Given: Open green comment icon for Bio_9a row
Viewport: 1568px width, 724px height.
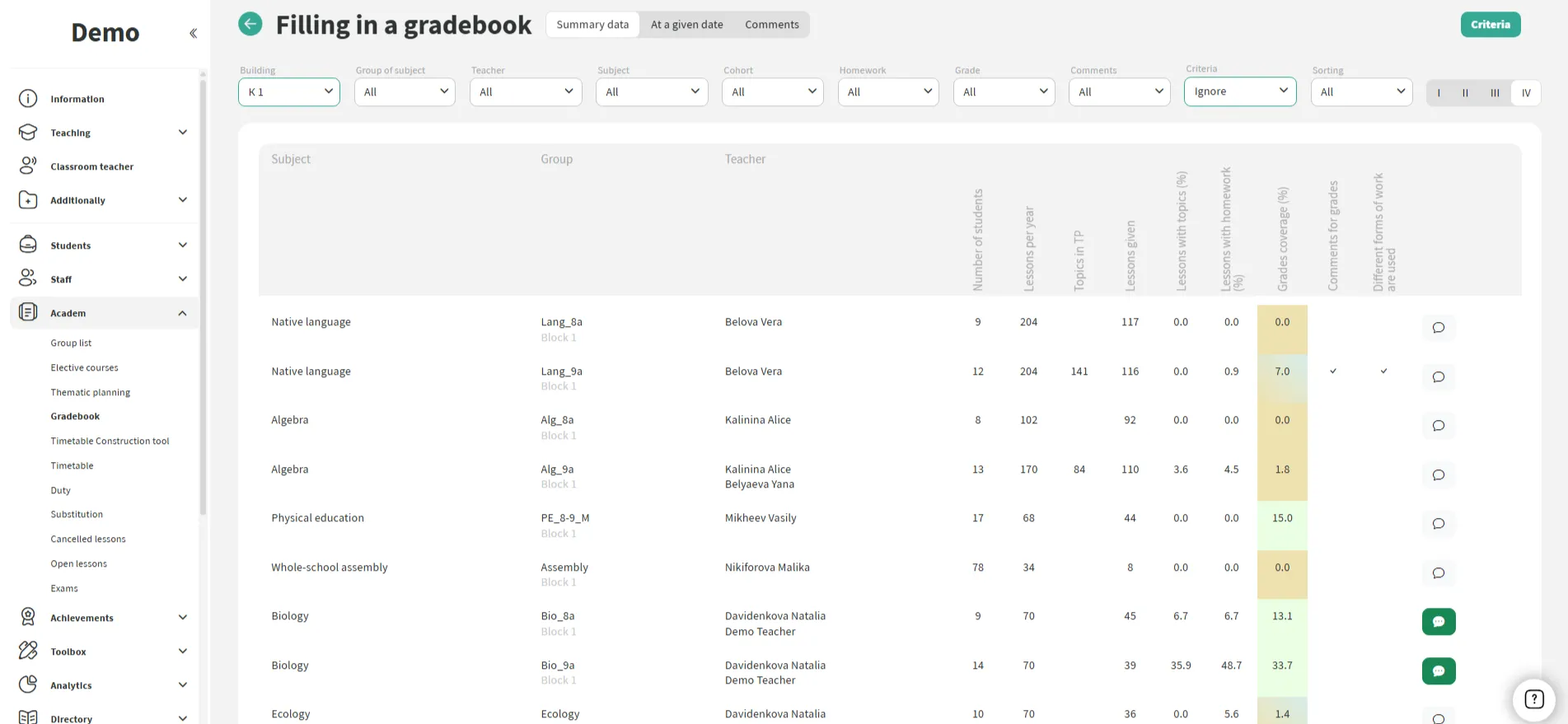Looking at the screenshot, I should coord(1438,671).
